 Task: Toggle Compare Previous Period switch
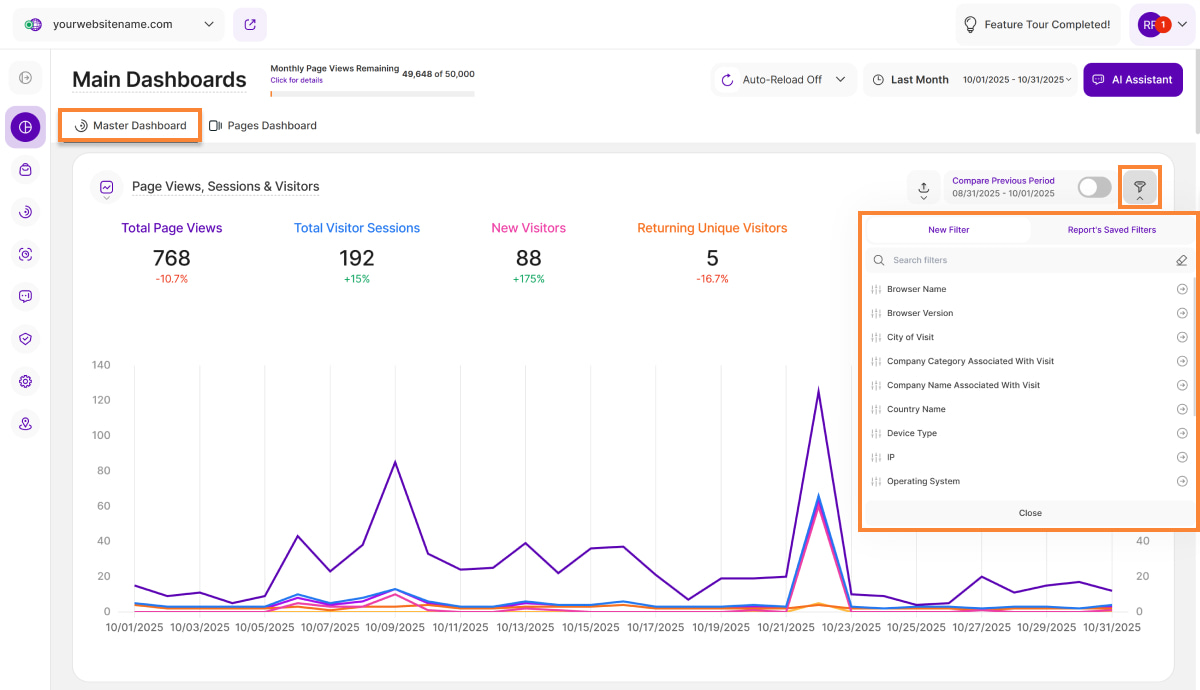1094,187
